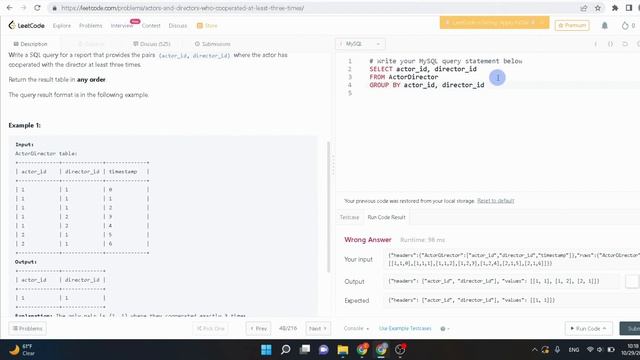Open Task View on the taskbar
The height and width of the screenshot is (360, 640).
click(x=304, y=350)
